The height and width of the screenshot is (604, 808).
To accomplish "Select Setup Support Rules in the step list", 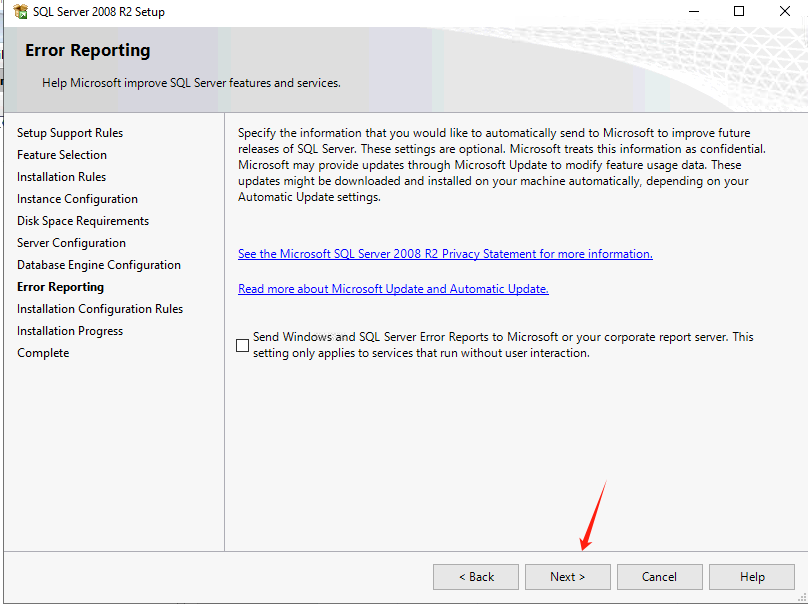I will point(70,133).
